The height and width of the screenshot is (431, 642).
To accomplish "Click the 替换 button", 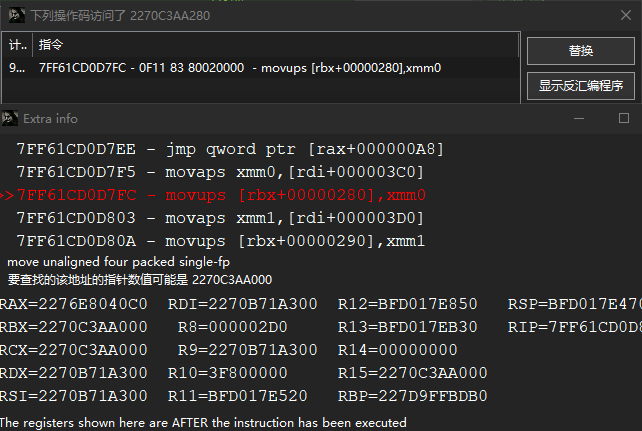I will pos(581,51).
